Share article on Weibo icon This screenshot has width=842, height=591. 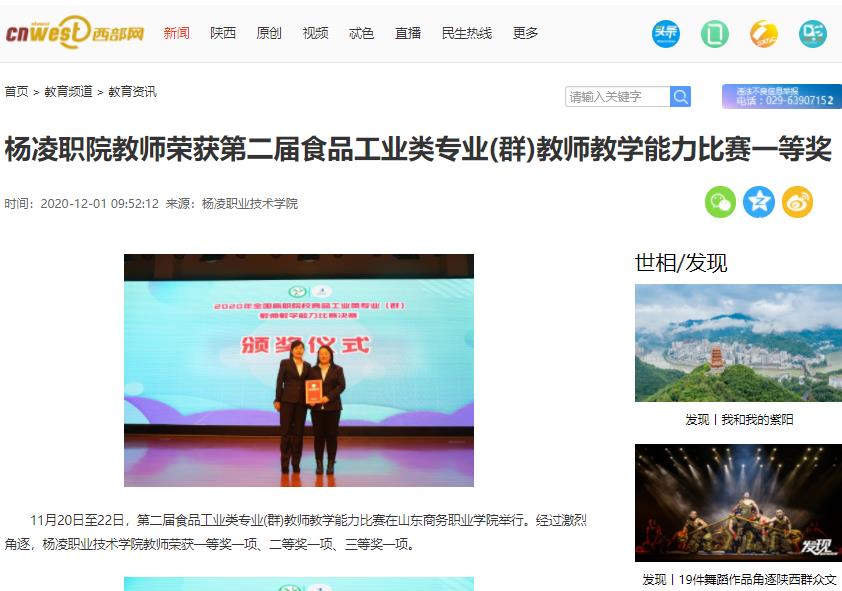pos(797,202)
